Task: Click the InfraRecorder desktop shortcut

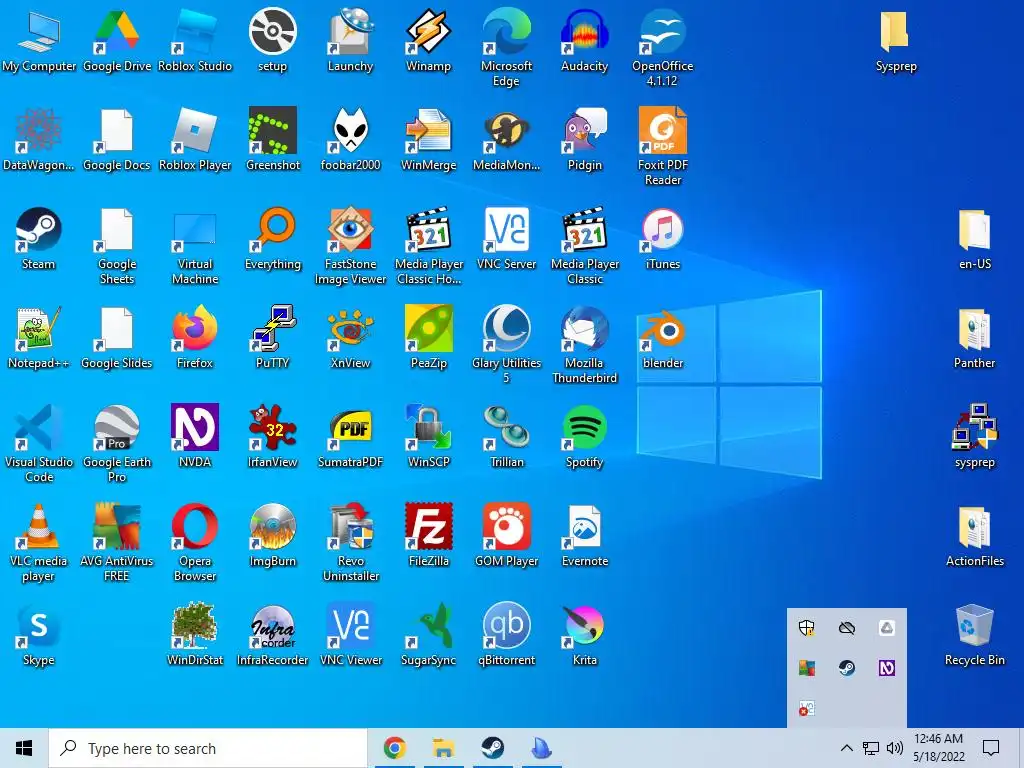Action: coord(273,635)
